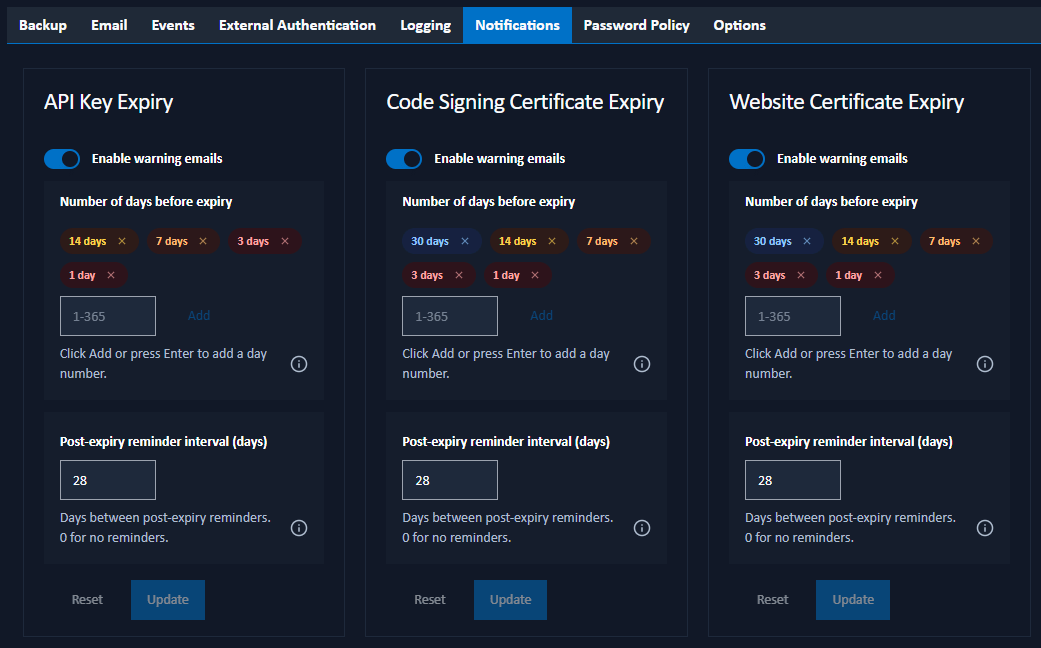Open the Logging tab
This screenshot has width=1041, height=648.
[x=426, y=25]
